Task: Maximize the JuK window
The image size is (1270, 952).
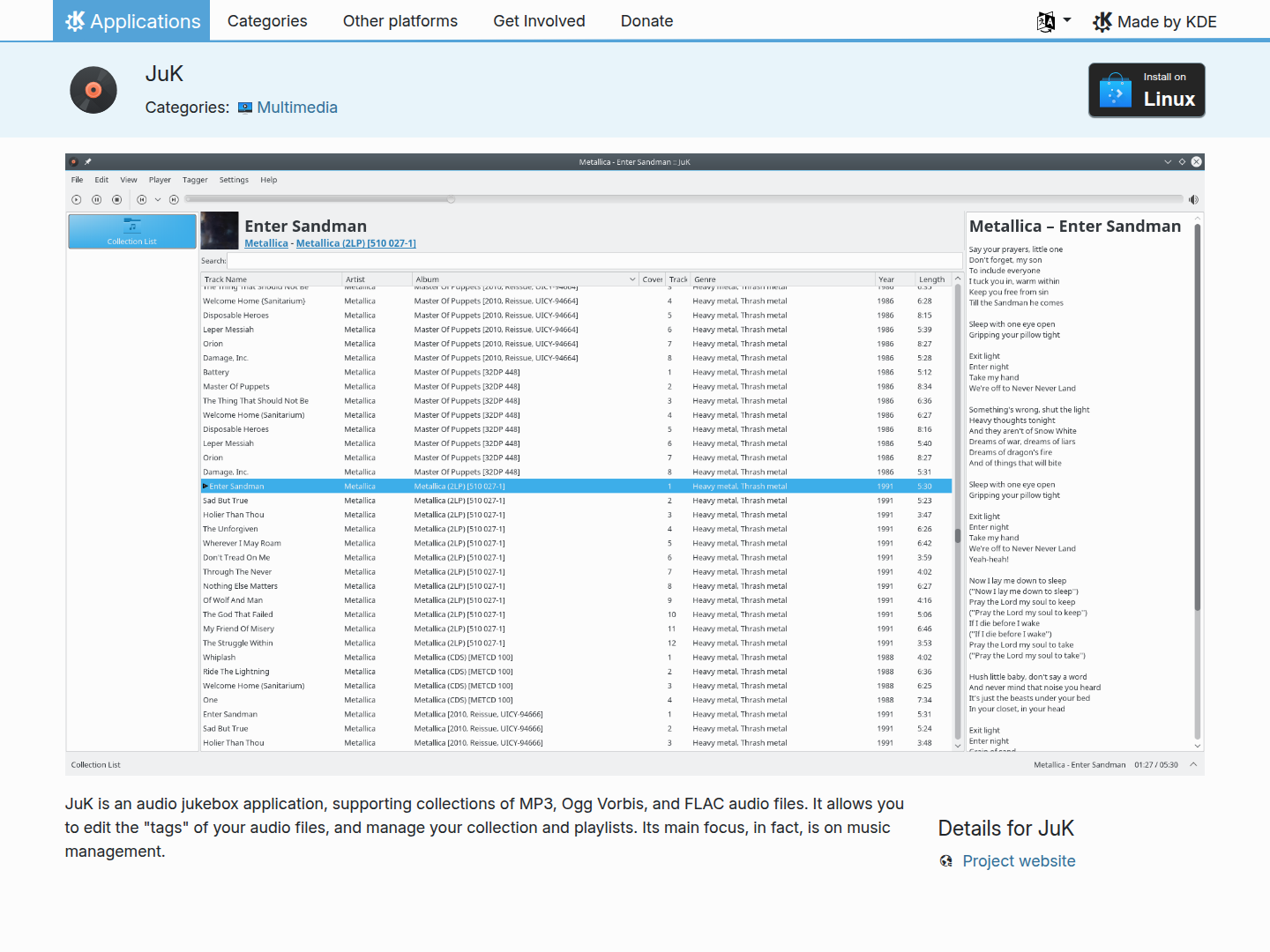Action: [x=1182, y=162]
